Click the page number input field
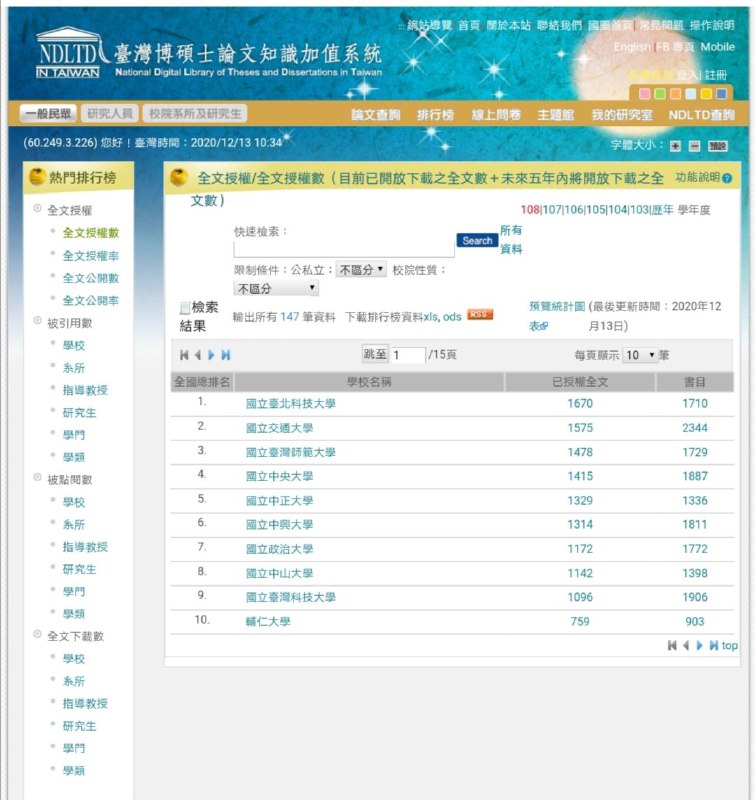Screen dimensions: 755x800 tap(408, 355)
